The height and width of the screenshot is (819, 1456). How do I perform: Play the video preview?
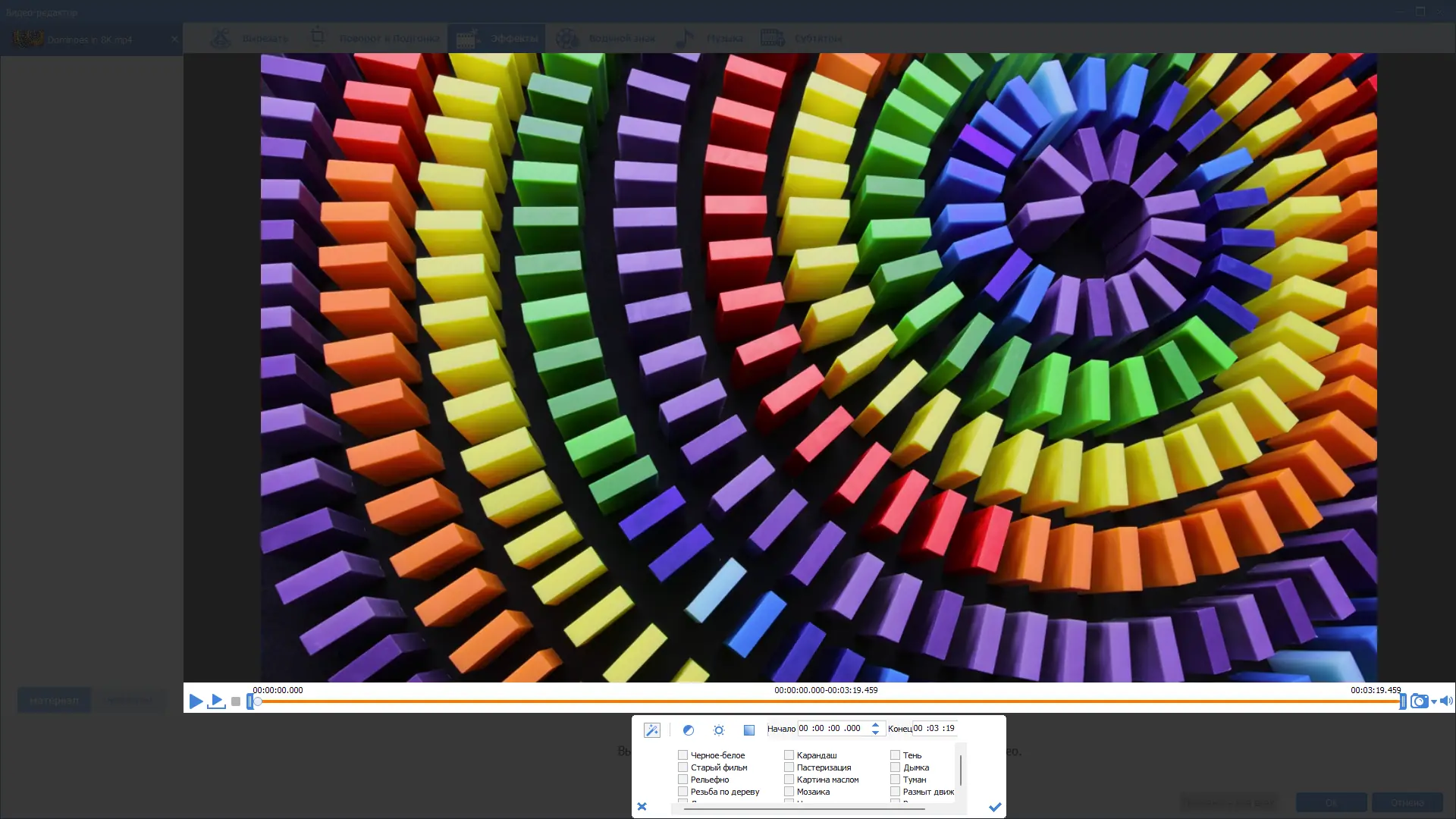click(x=196, y=701)
